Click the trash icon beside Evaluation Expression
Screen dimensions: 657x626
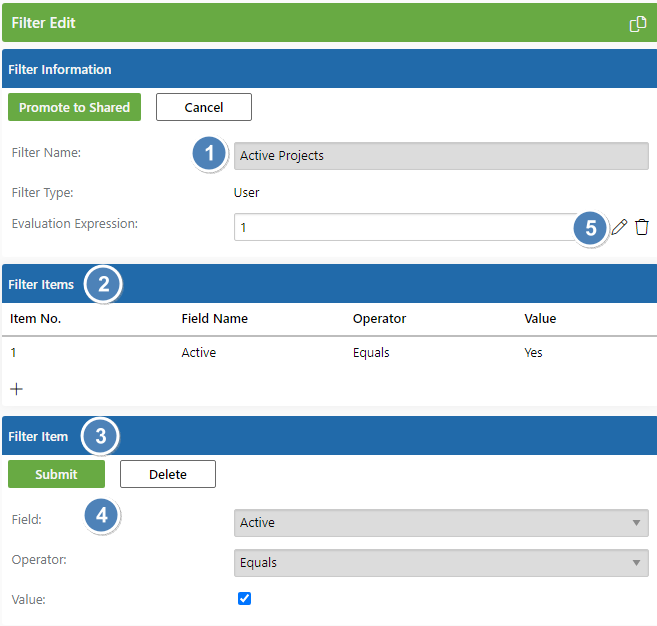point(641,227)
